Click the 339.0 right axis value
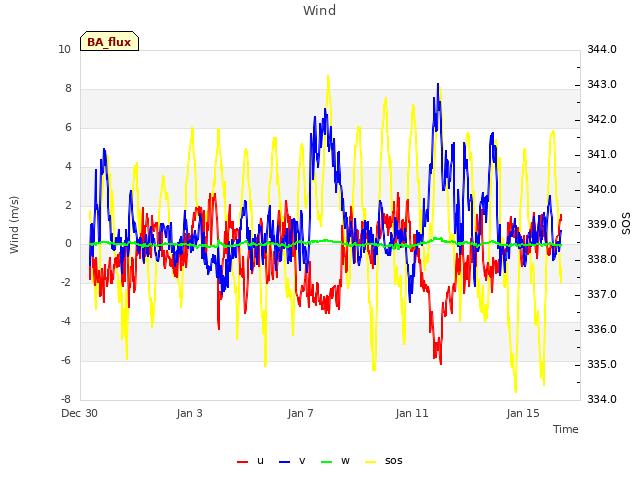640x480 pixels. [x=602, y=224]
